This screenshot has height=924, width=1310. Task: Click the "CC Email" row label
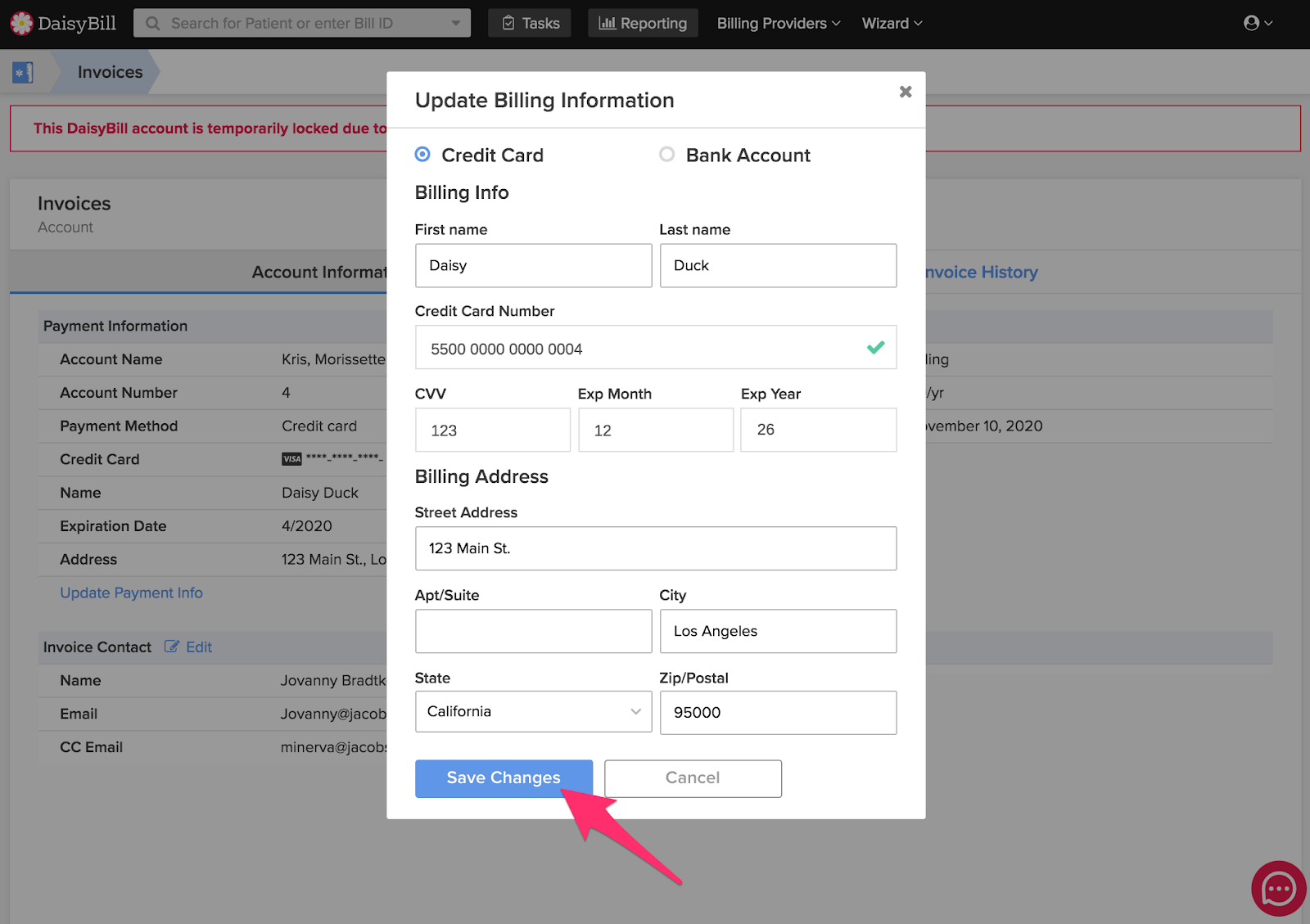[x=91, y=747]
